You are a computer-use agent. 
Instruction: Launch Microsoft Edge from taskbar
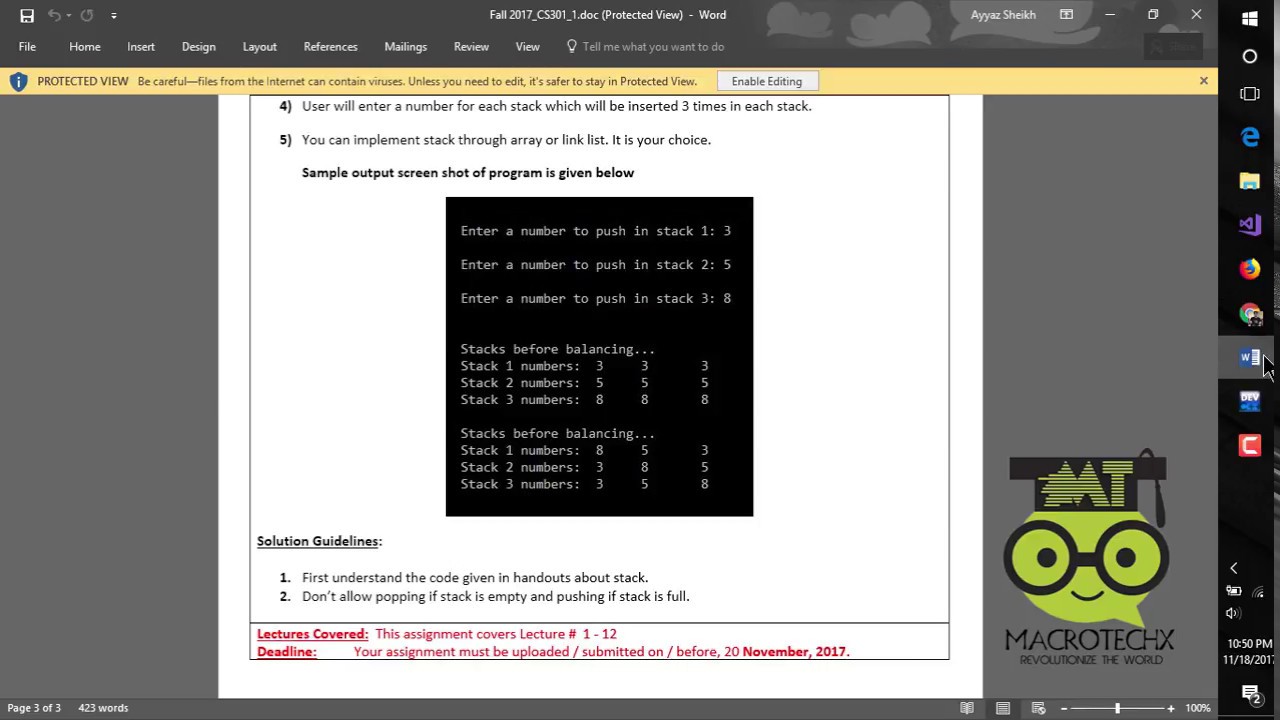tap(1250, 137)
